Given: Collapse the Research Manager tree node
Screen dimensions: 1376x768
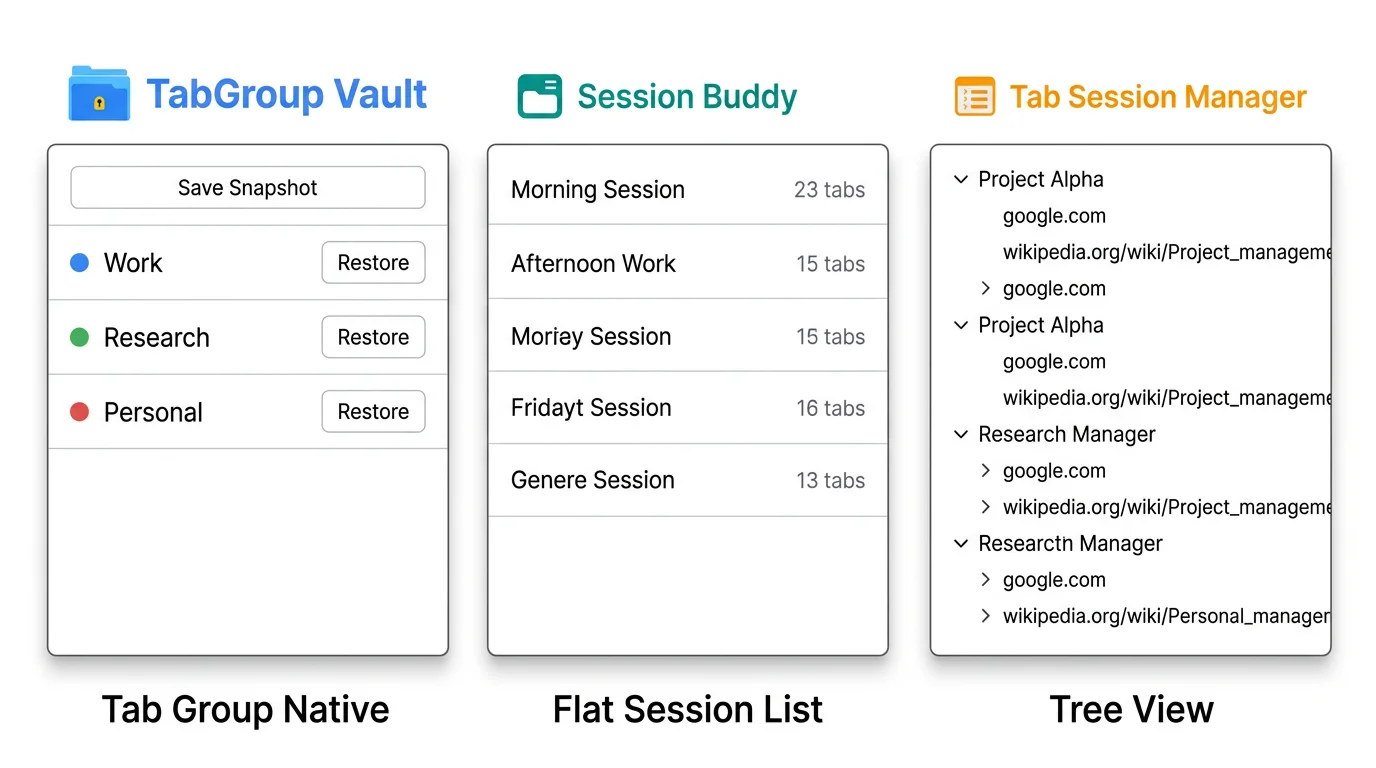Looking at the screenshot, I should coord(960,434).
